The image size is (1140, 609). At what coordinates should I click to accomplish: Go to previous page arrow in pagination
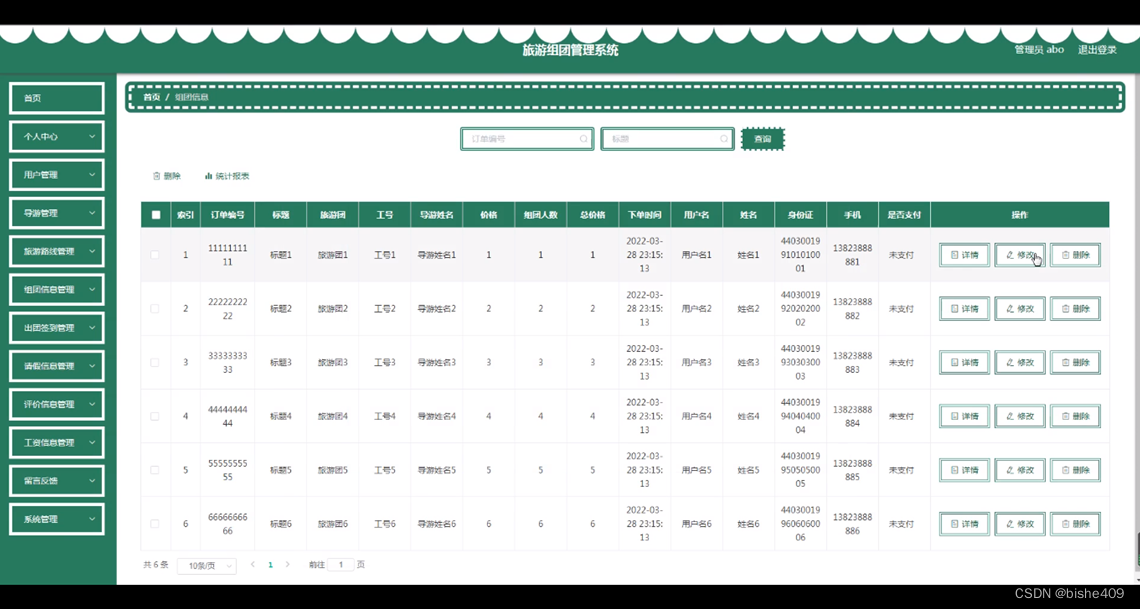(x=253, y=565)
